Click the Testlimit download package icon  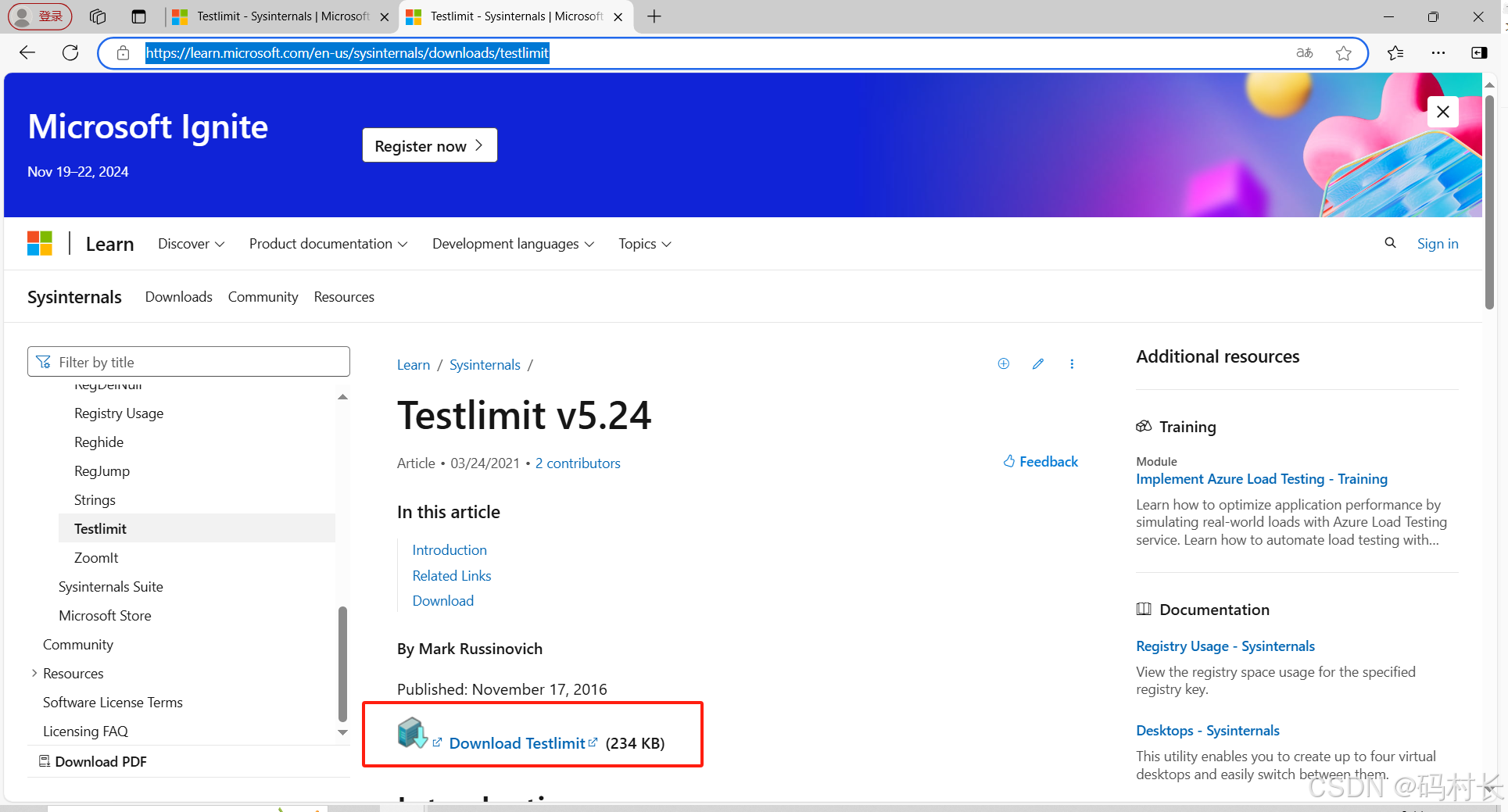coord(412,733)
